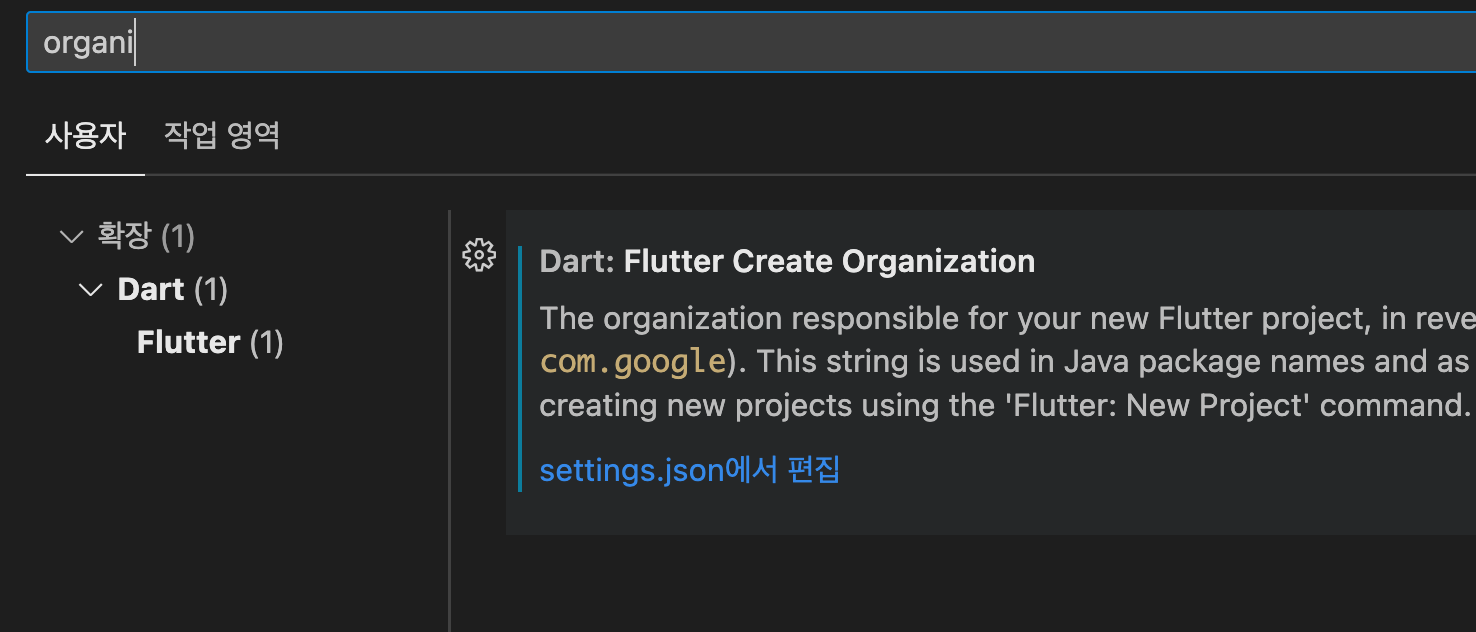Select the 사용자 settings tab
1476x632 pixels.
[x=85, y=135]
